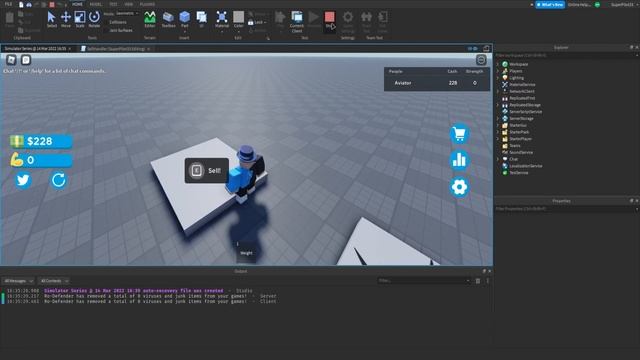Switch to the VIEW ribbon tab

click(x=129, y=4)
